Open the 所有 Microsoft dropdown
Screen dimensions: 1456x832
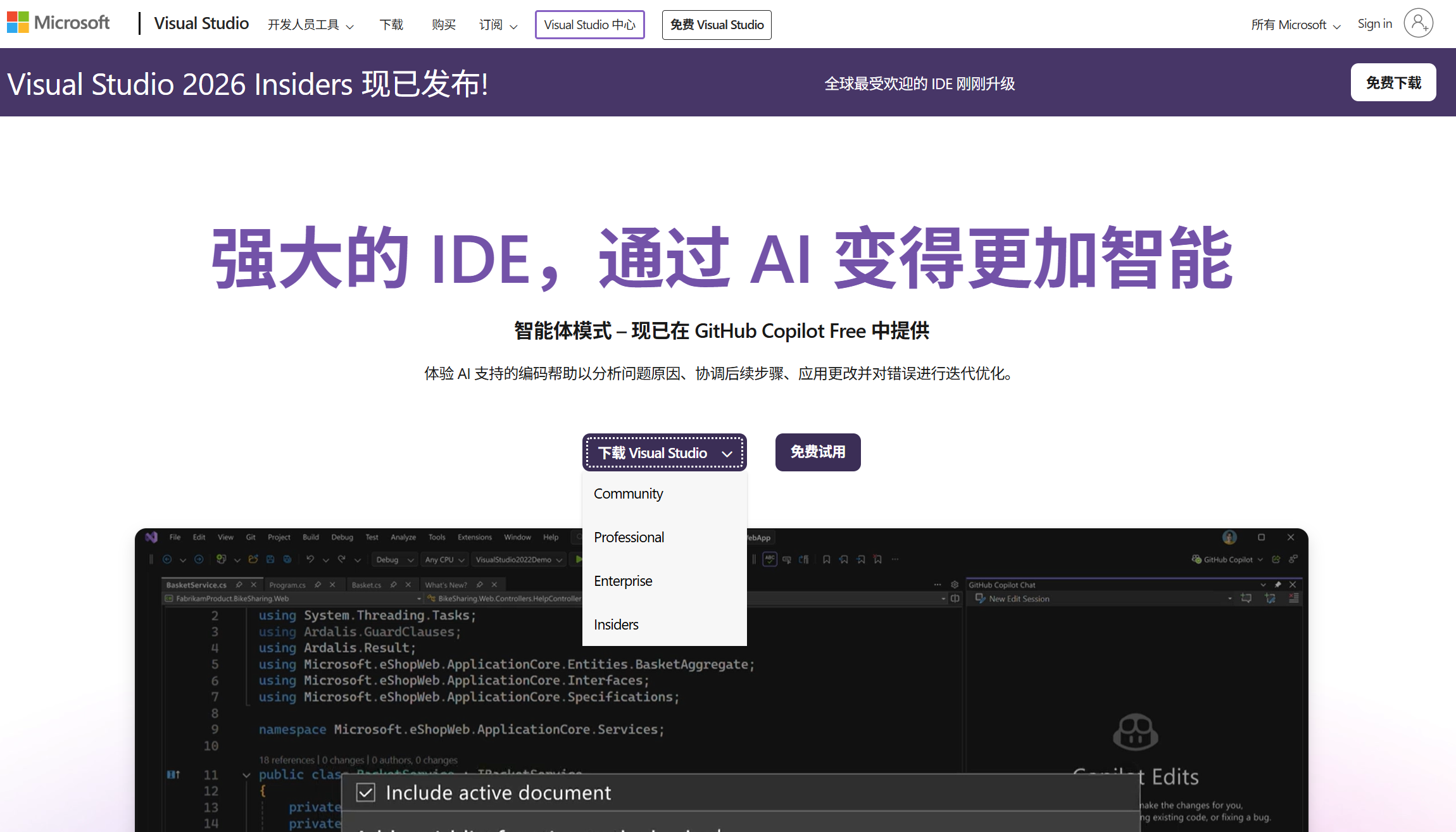pyautogui.click(x=1295, y=25)
